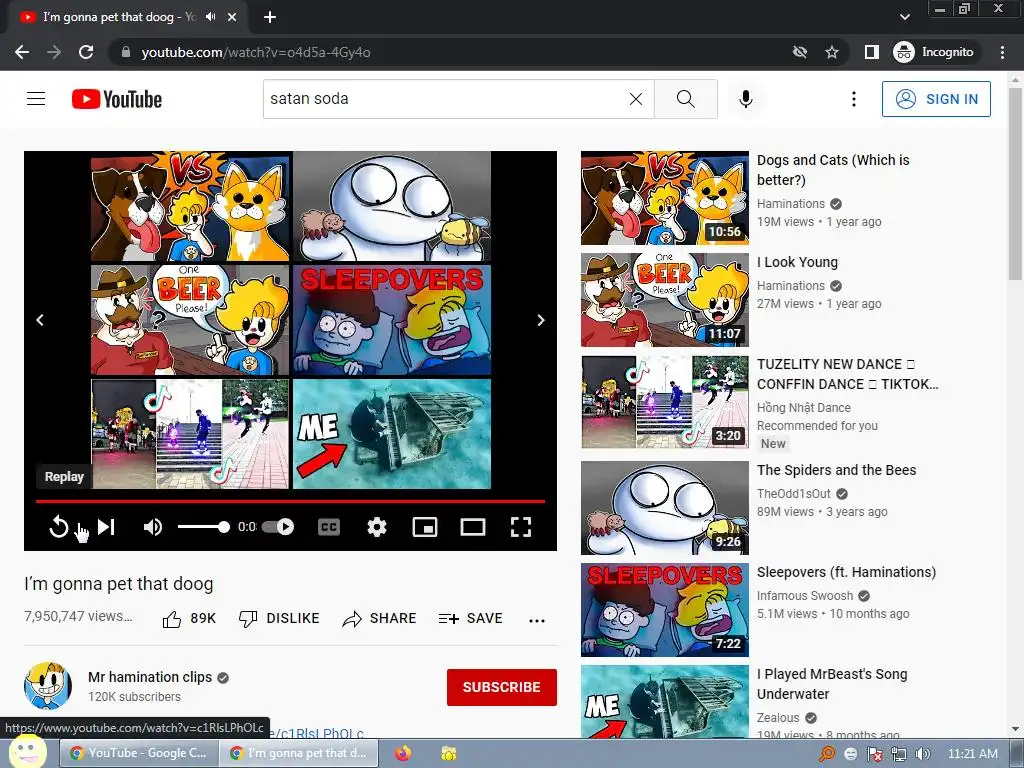Open Mr hamination clips channel name
This screenshot has height=768, width=1024.
click(x=150, y=677)
